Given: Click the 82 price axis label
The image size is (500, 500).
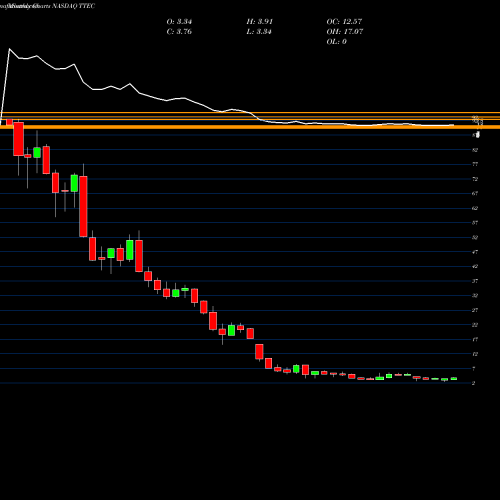Looking at the screenshot, I should click(475, 150).
